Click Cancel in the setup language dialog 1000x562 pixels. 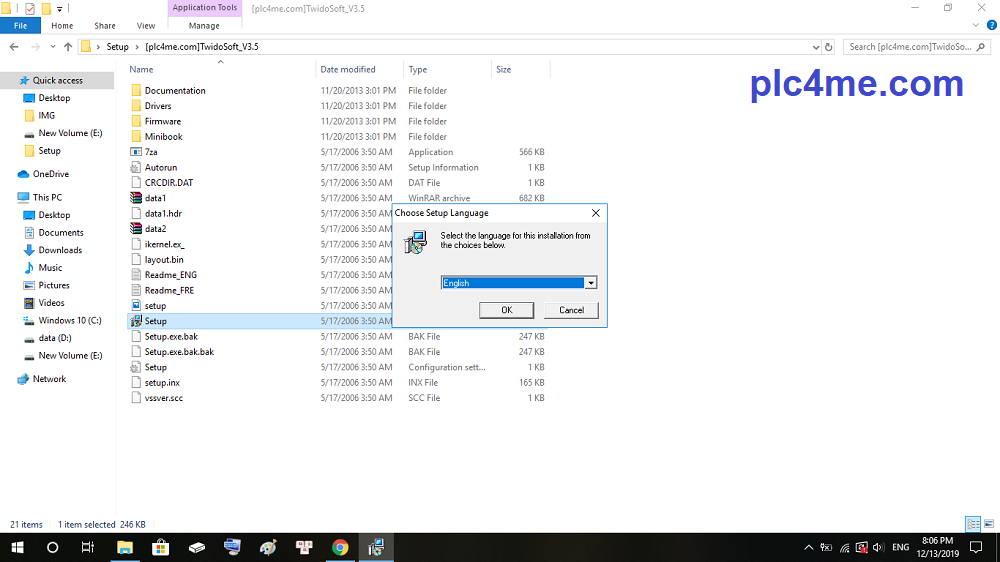coord(571,310)
